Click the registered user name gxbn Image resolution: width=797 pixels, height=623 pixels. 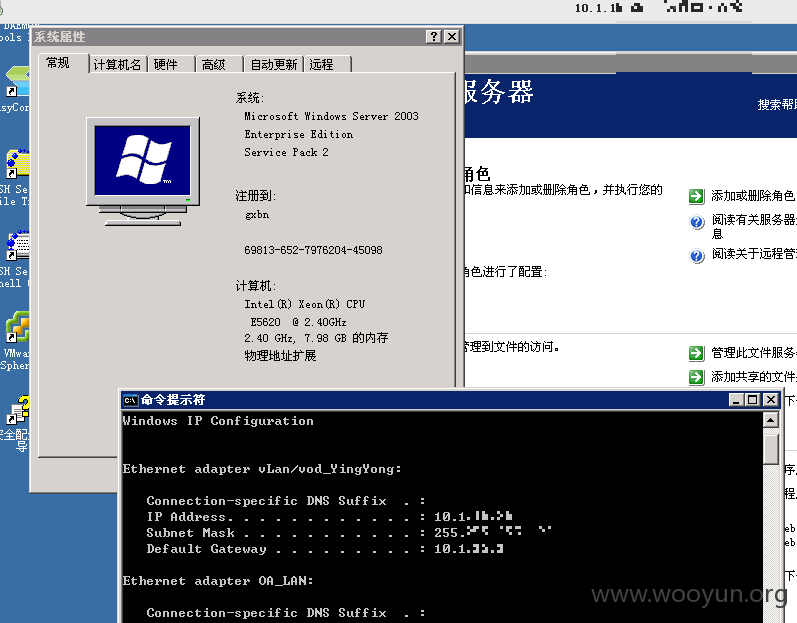tap(257, 214)
